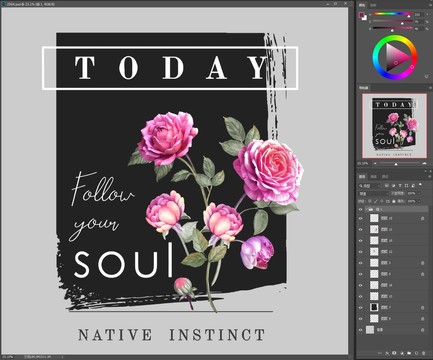Open the layer Fill dropdown arrow
The height and width of the screenshot is (360, 433).
click(x=419, y=201)
